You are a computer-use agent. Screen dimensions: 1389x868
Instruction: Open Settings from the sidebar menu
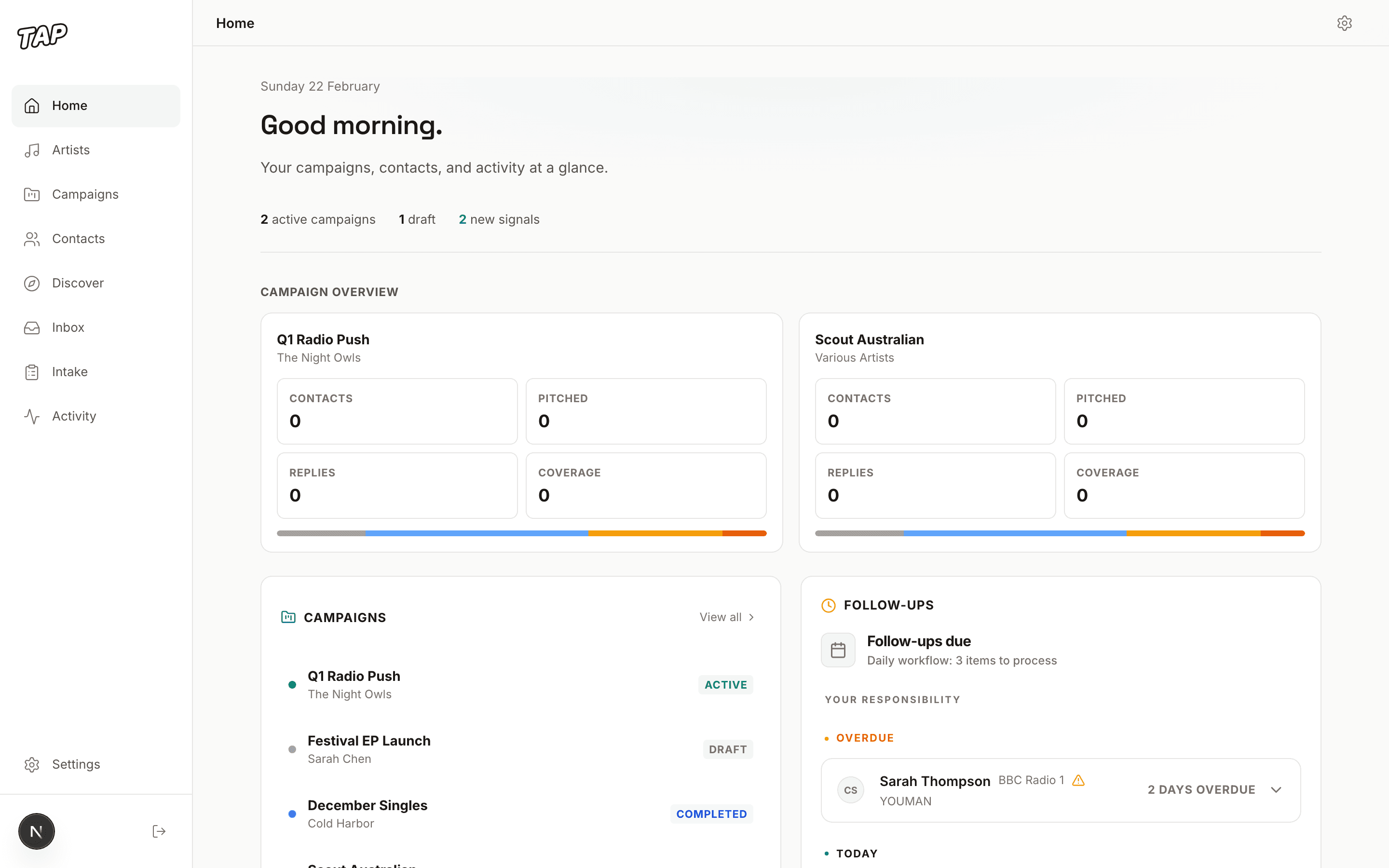[76, 764]
